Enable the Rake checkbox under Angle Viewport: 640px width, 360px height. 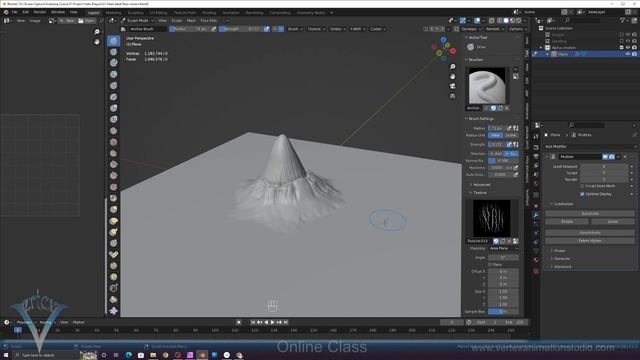point(491,264)
